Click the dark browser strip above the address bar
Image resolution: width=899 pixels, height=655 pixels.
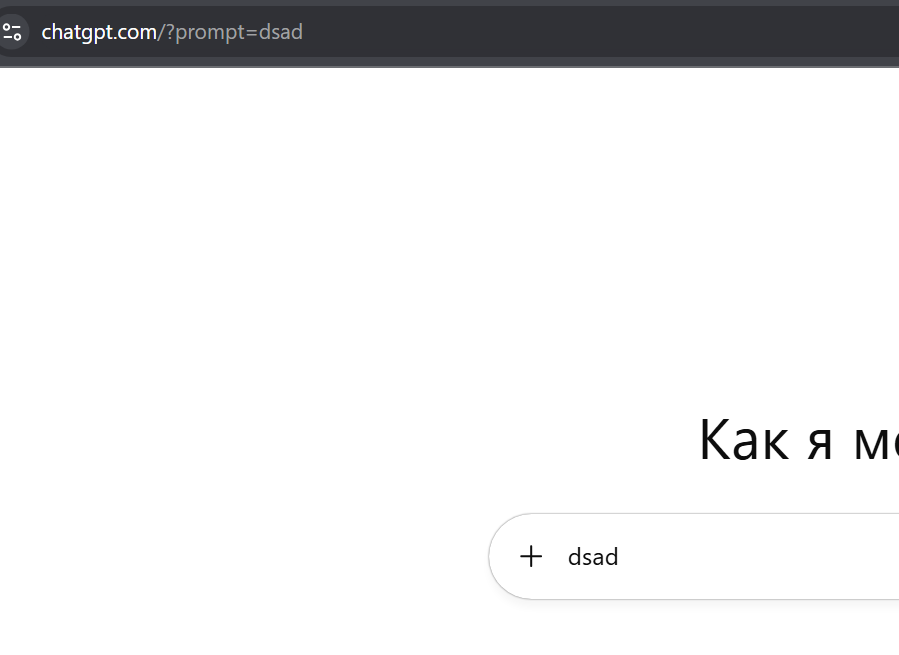[x=450, y=3]
